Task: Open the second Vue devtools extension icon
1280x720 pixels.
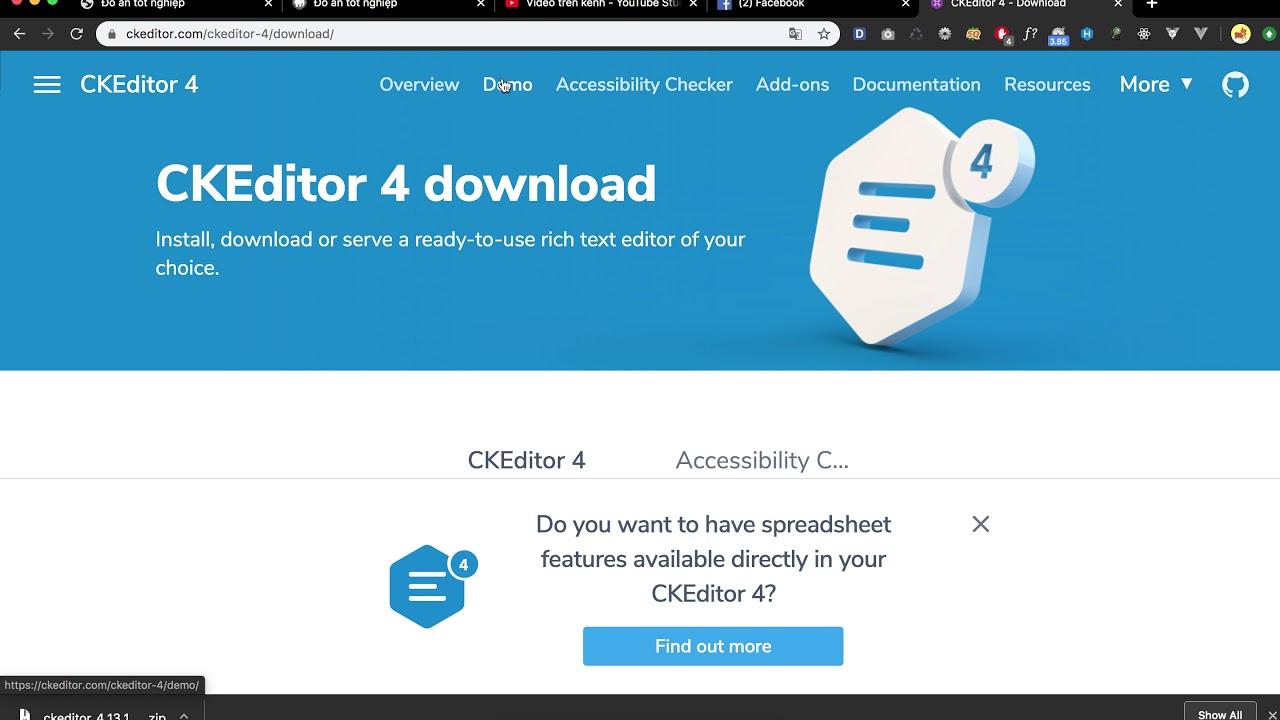Action: click(1201, 34)
